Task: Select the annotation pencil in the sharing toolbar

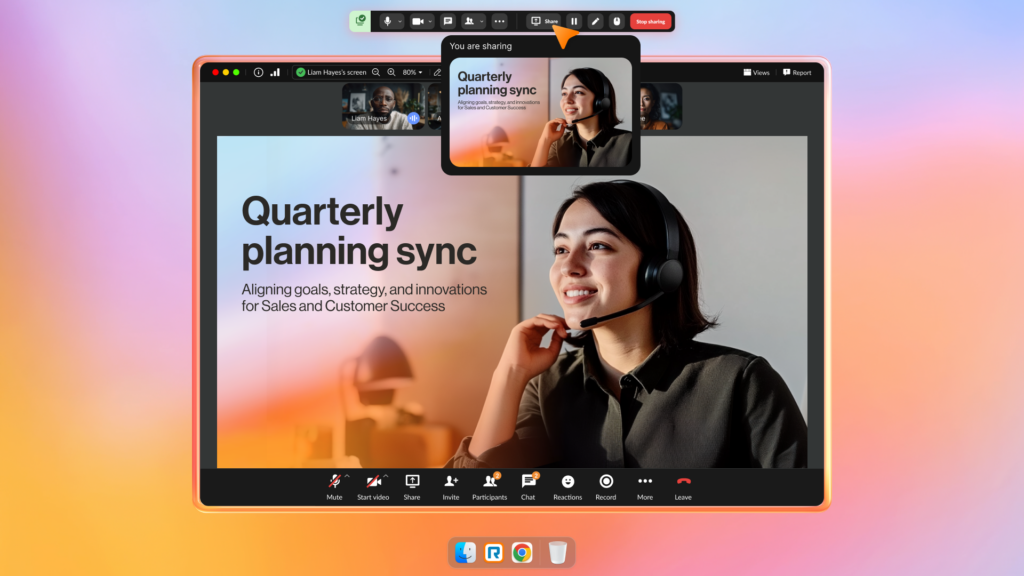Action: pos(594,20)
